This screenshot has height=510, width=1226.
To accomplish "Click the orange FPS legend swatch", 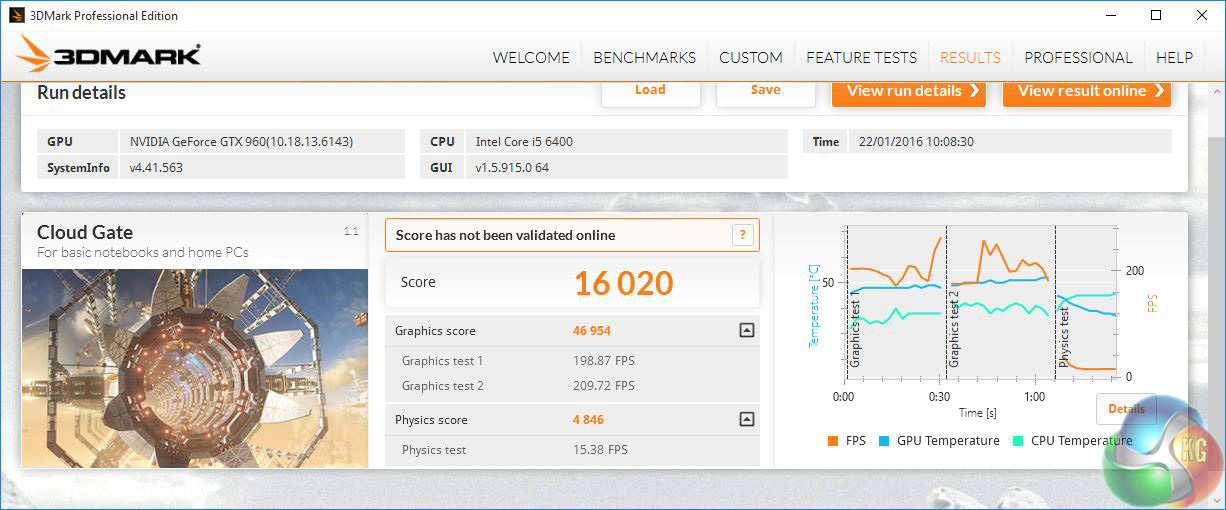I will coord(832,441).
